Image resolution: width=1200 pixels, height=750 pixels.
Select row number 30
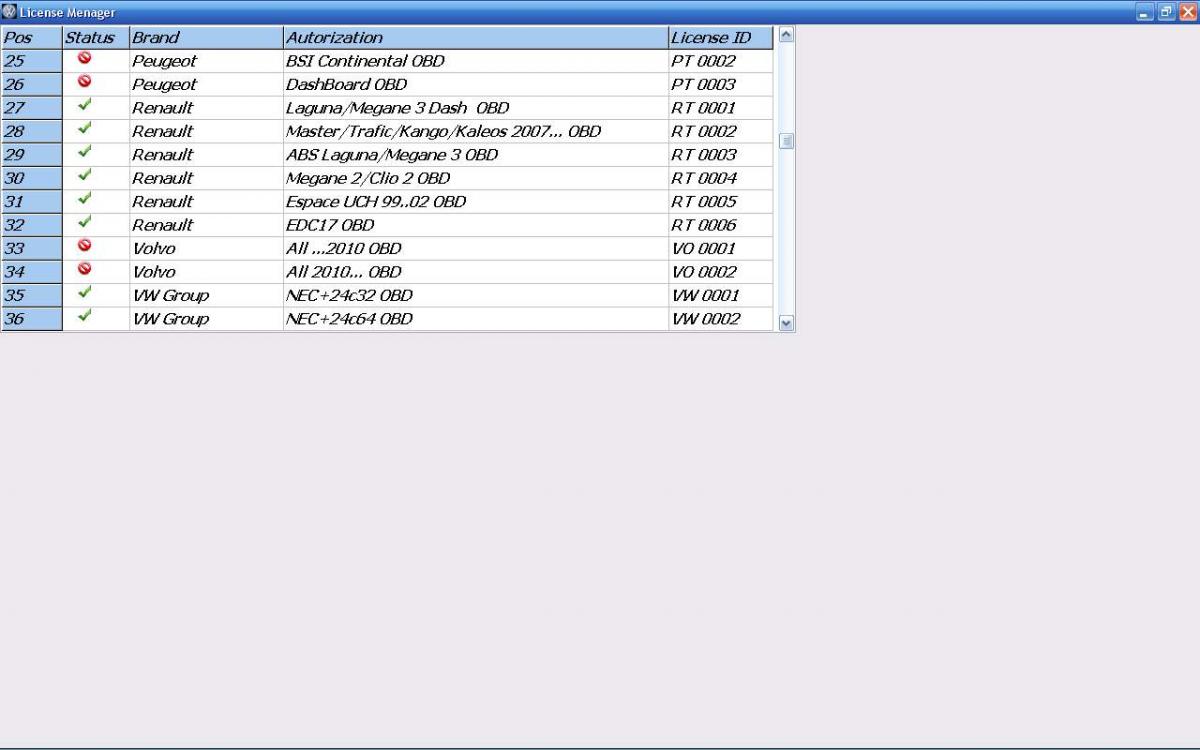coord(32,178)
